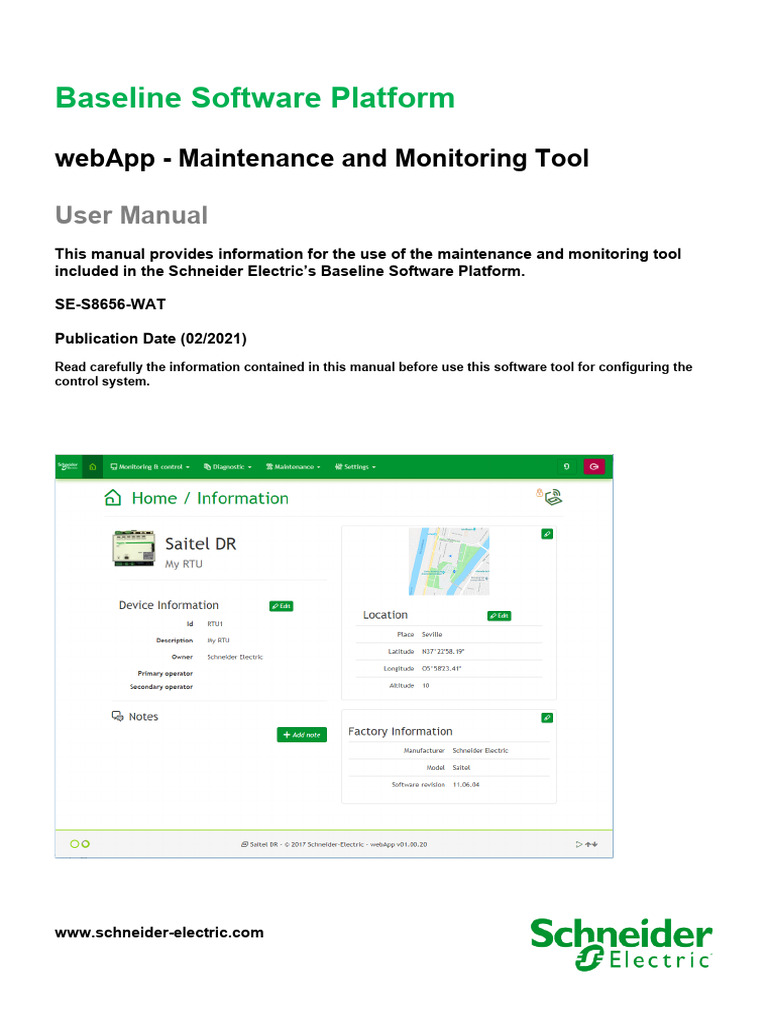Click the Notes speech-bubble icon

point(118,716)
